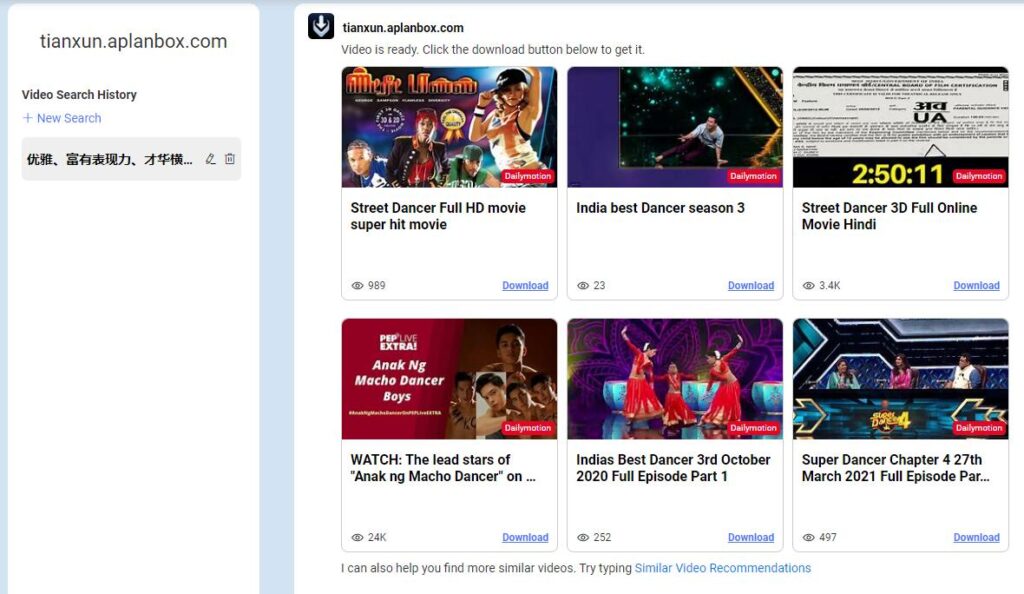Click title 'Super Dancer Chapter 4 27th March 2021'
Image resolution: width=1024 pixels, height=594 pixels.
(895, 468)
